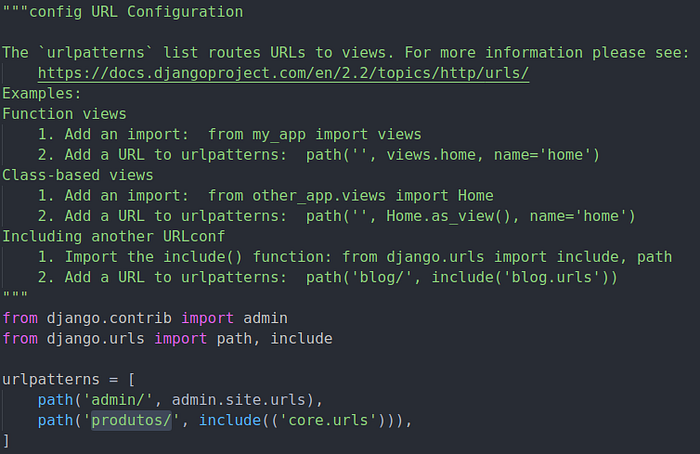Click 'core.urls' inside include call

(x=328, y=420)
